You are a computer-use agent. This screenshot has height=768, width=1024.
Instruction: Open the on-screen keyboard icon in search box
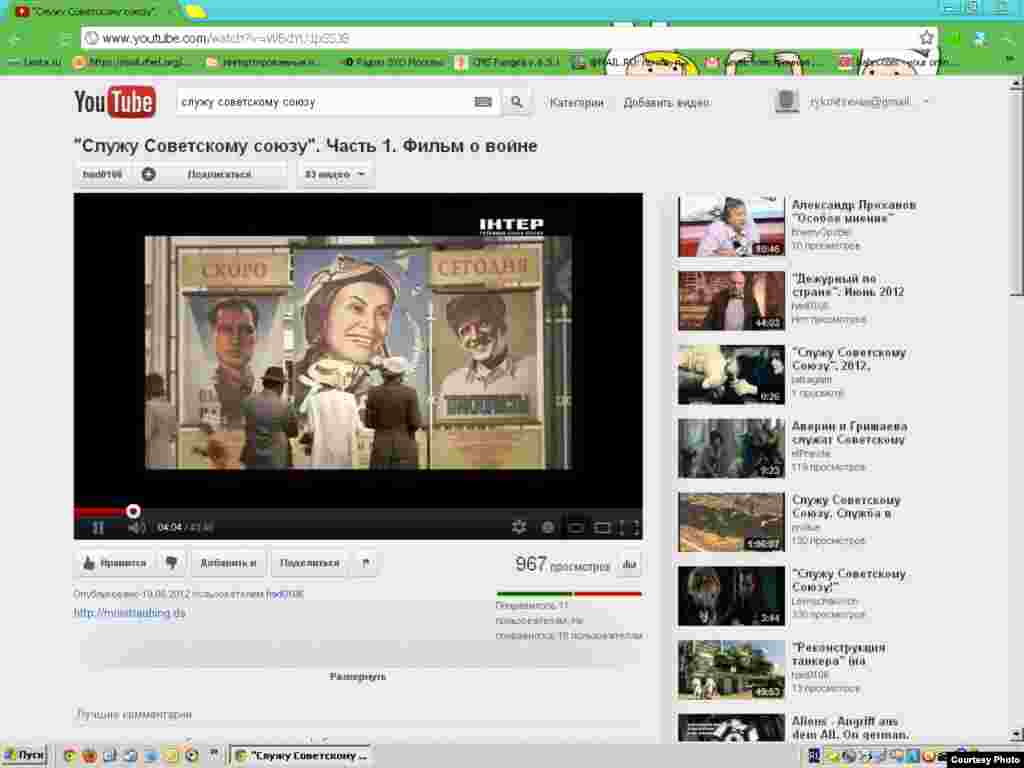[x=483, y=102]
